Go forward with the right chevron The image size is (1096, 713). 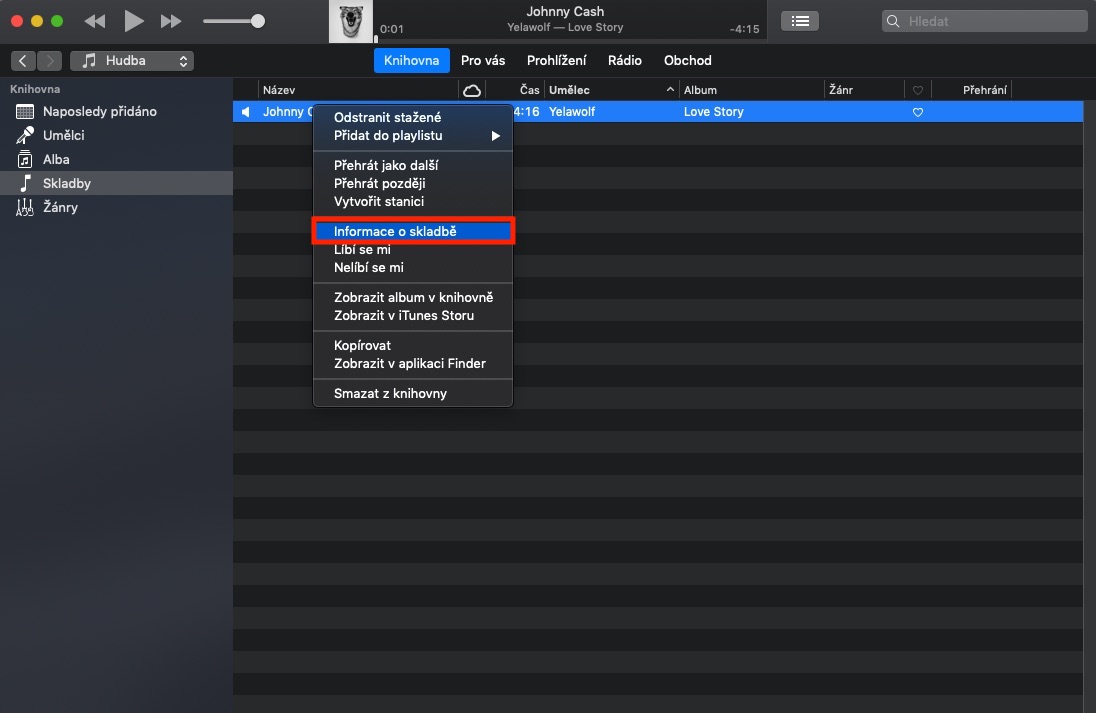(50, 61)
